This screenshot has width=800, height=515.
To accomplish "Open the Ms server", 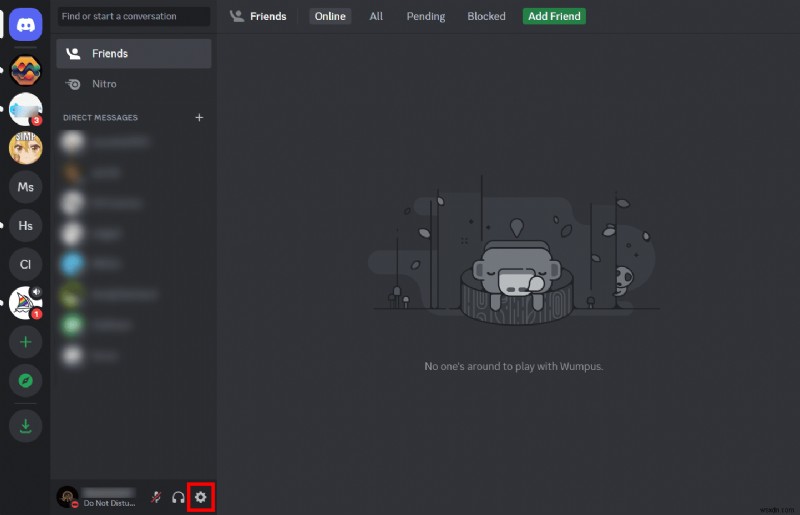I will 26,187.
